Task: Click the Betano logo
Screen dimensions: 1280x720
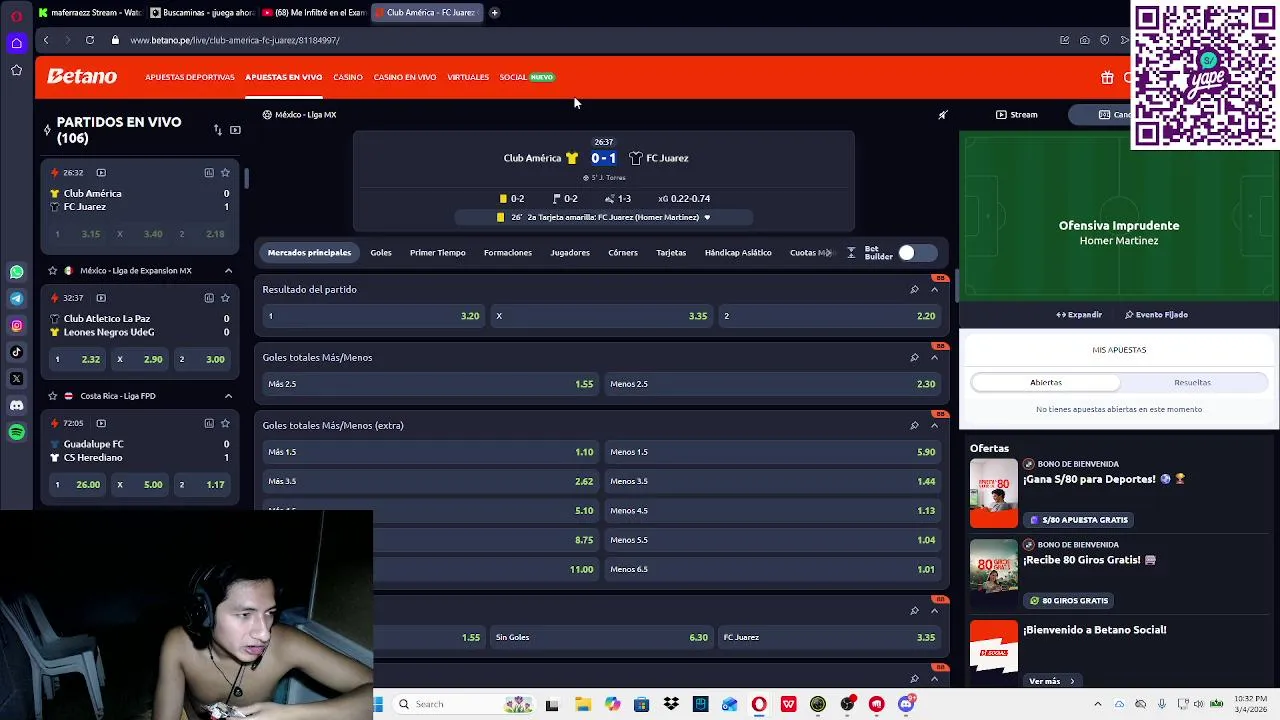Action: pos(82,77)
